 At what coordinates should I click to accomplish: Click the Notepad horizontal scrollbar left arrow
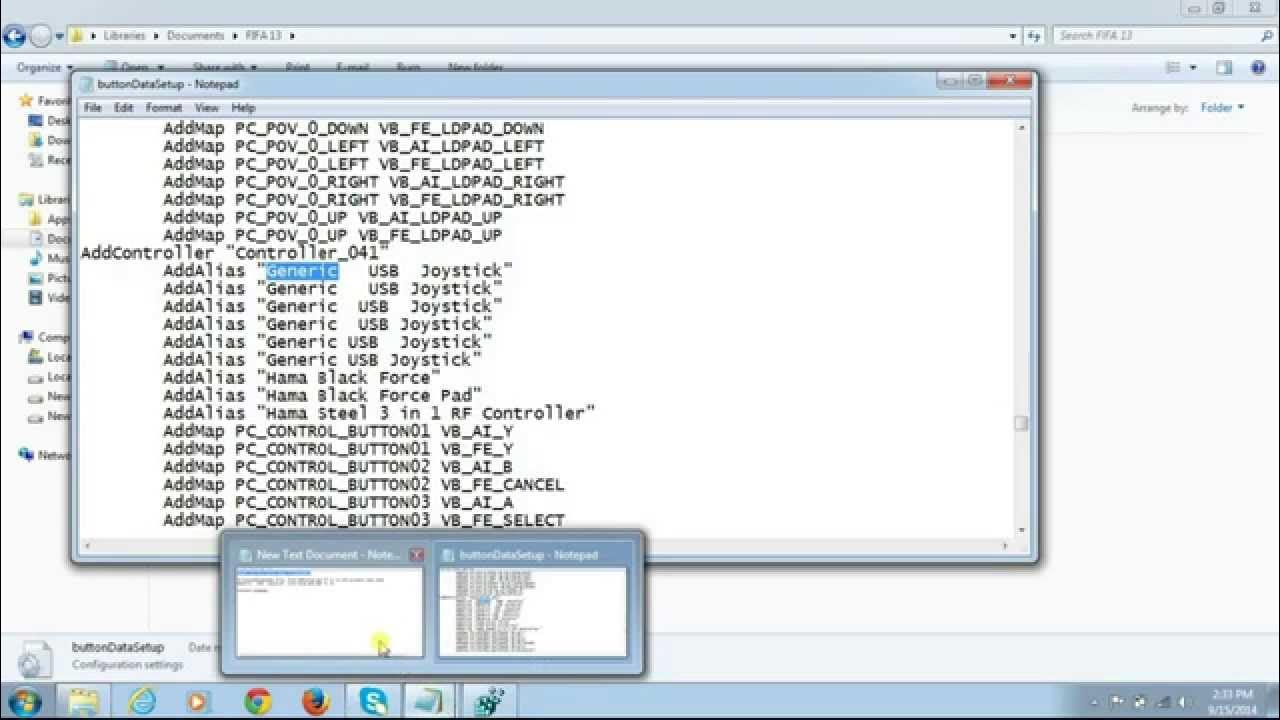pyautogui.click(x=87, y=545)
